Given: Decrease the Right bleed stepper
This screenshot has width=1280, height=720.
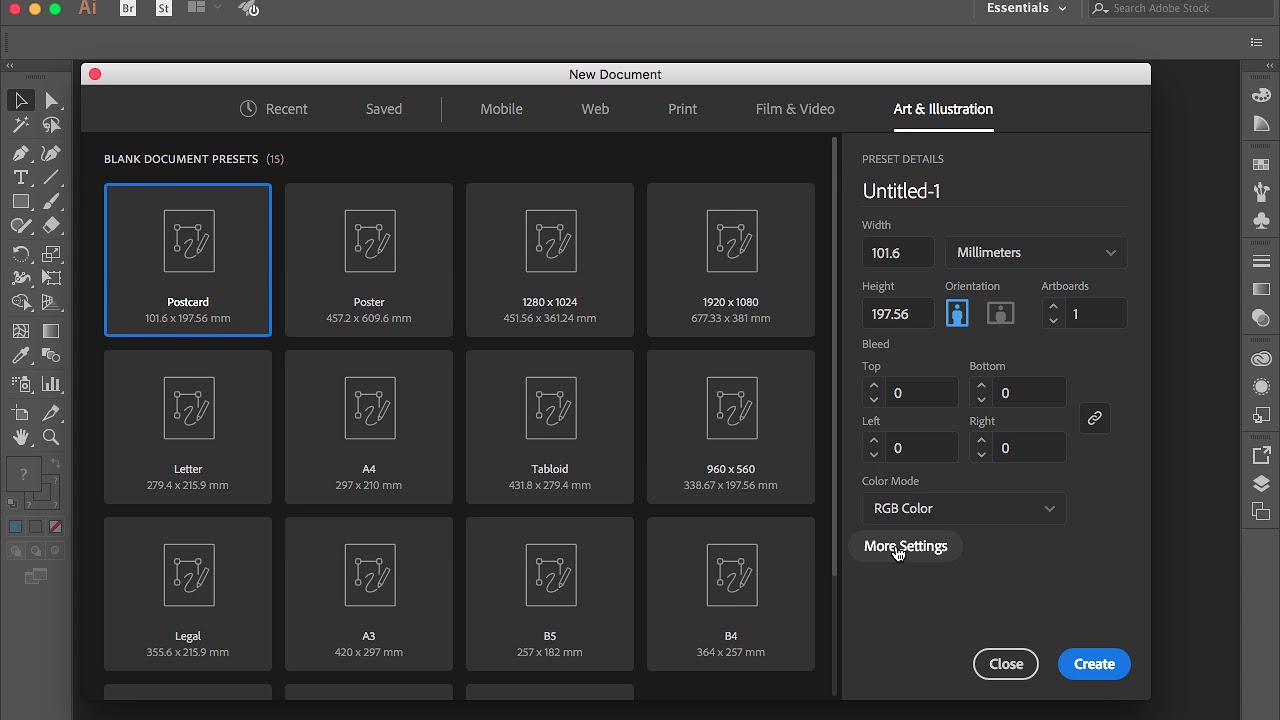Looking at the screenshot, I should coord(981,455).
